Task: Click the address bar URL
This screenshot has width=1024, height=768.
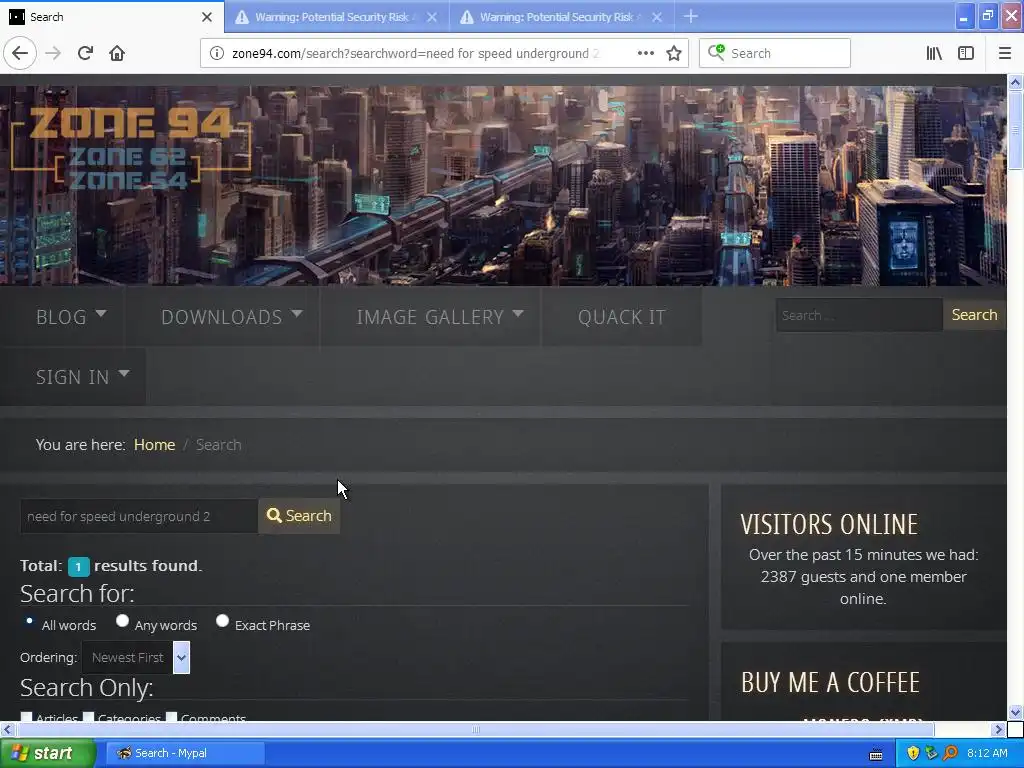Action: pos(416,53)
